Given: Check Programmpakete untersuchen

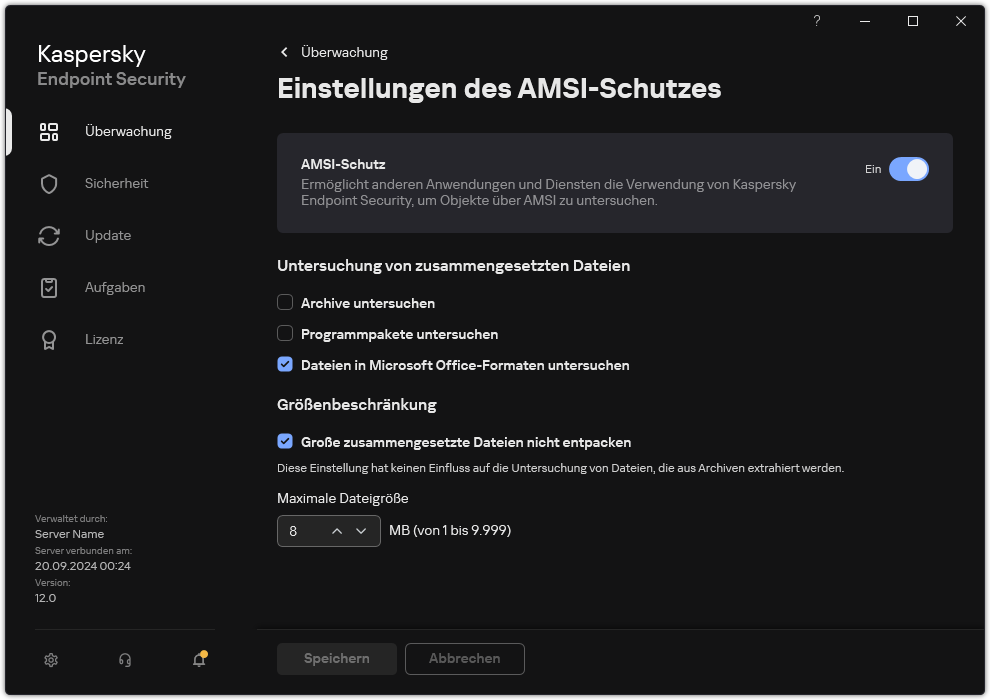Looking at the screenshot, I should 285,333.
